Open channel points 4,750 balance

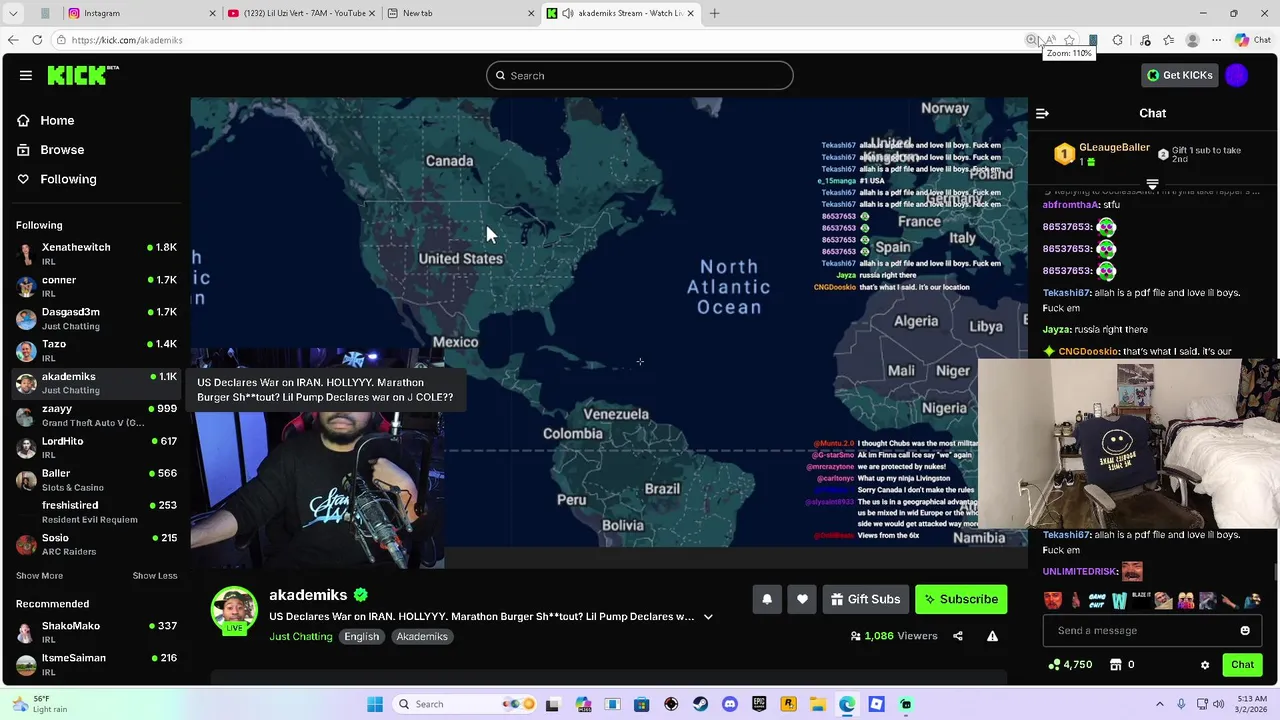pos(1070,665)
